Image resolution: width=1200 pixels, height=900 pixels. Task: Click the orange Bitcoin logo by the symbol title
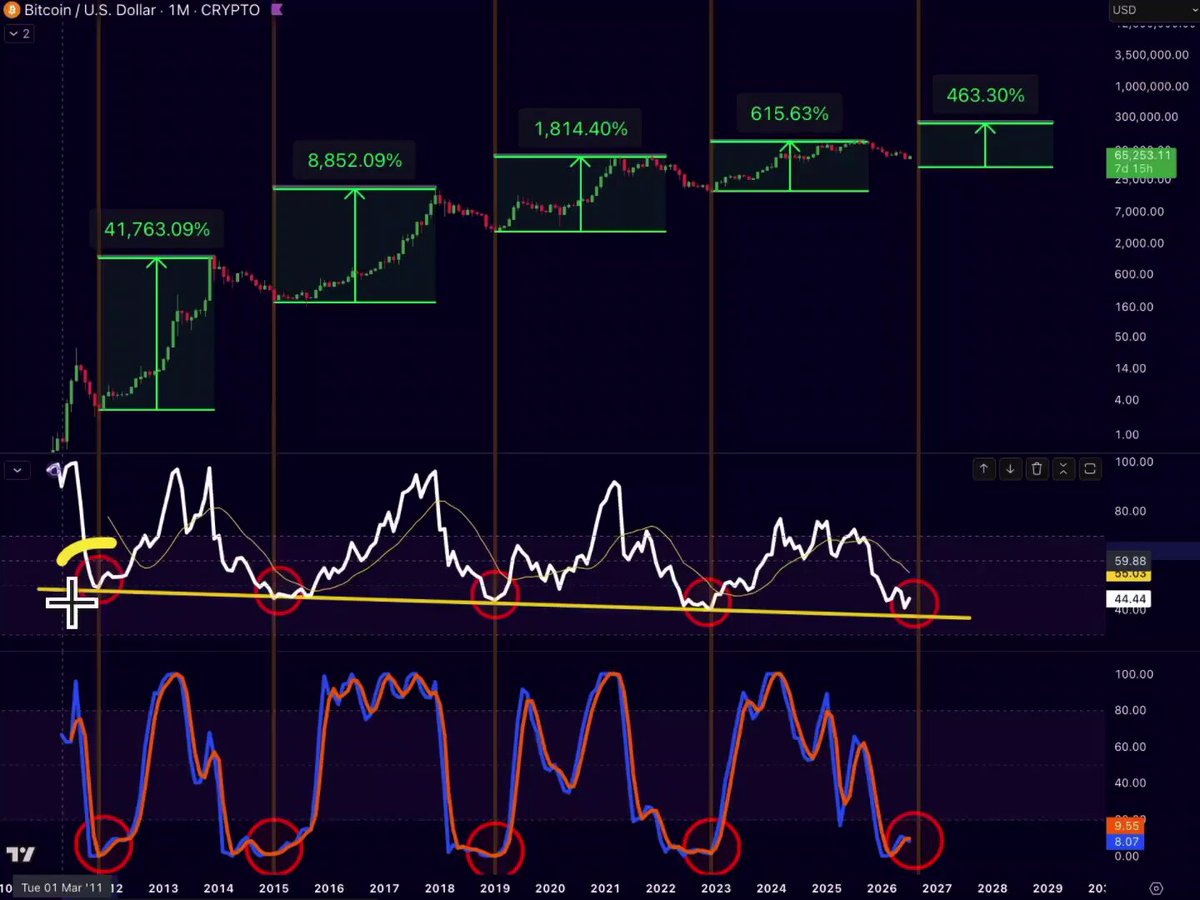12,10
